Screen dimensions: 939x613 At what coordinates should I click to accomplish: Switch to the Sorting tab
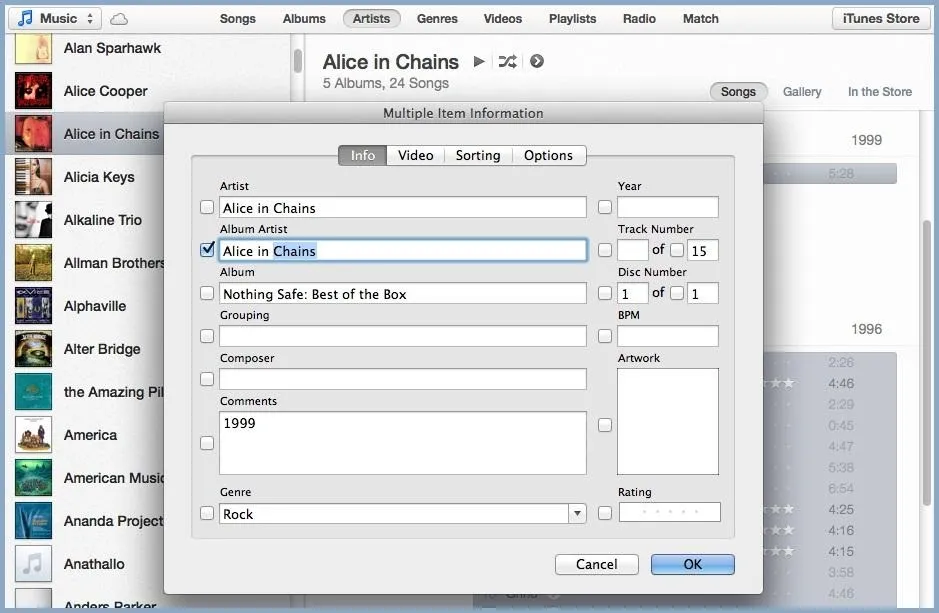pos(478,155)
